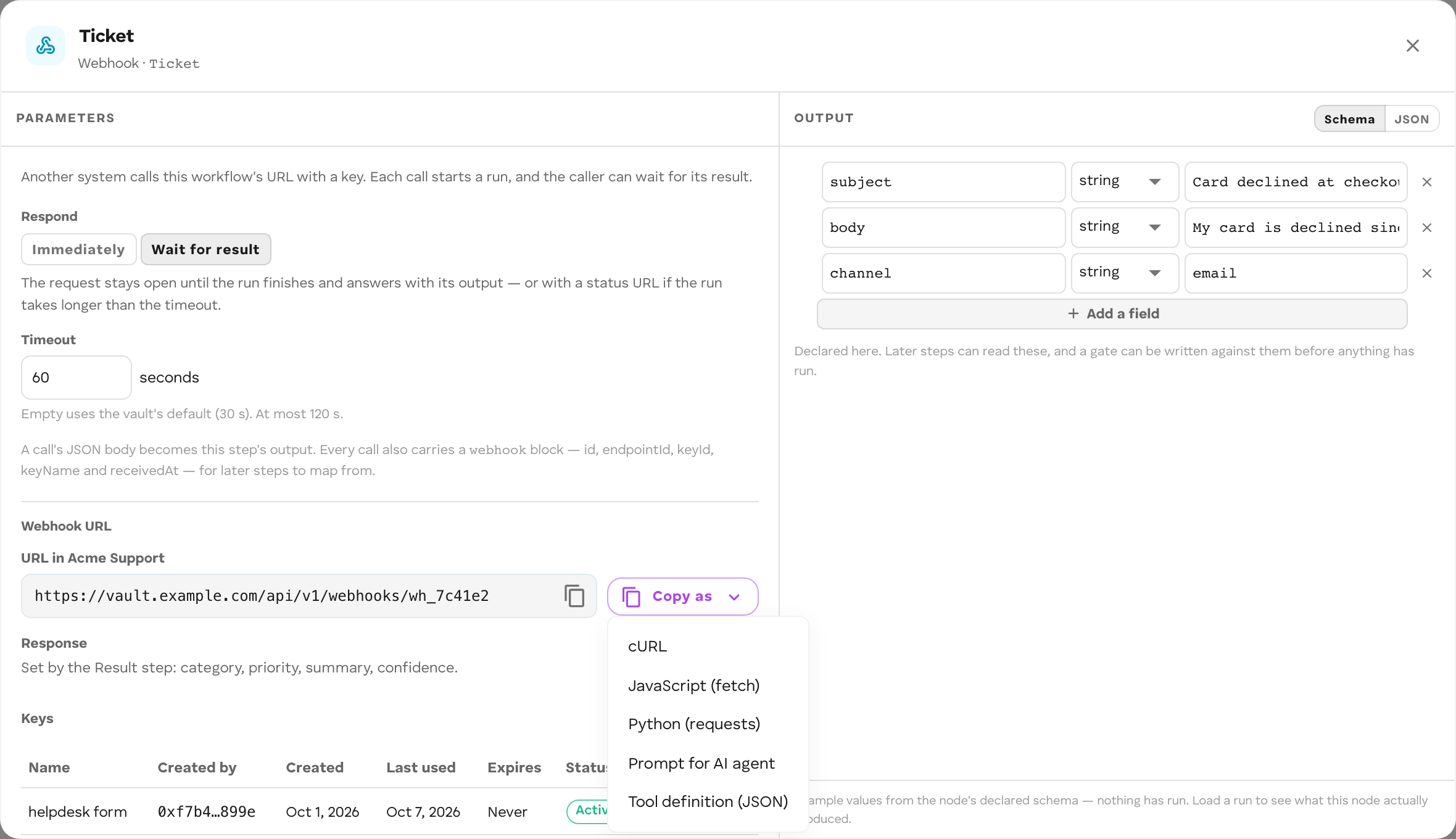This screenshot has width=1456, height=839.
Task: Choose Tool definition (JSON)
Action: [x=708, y=801]
